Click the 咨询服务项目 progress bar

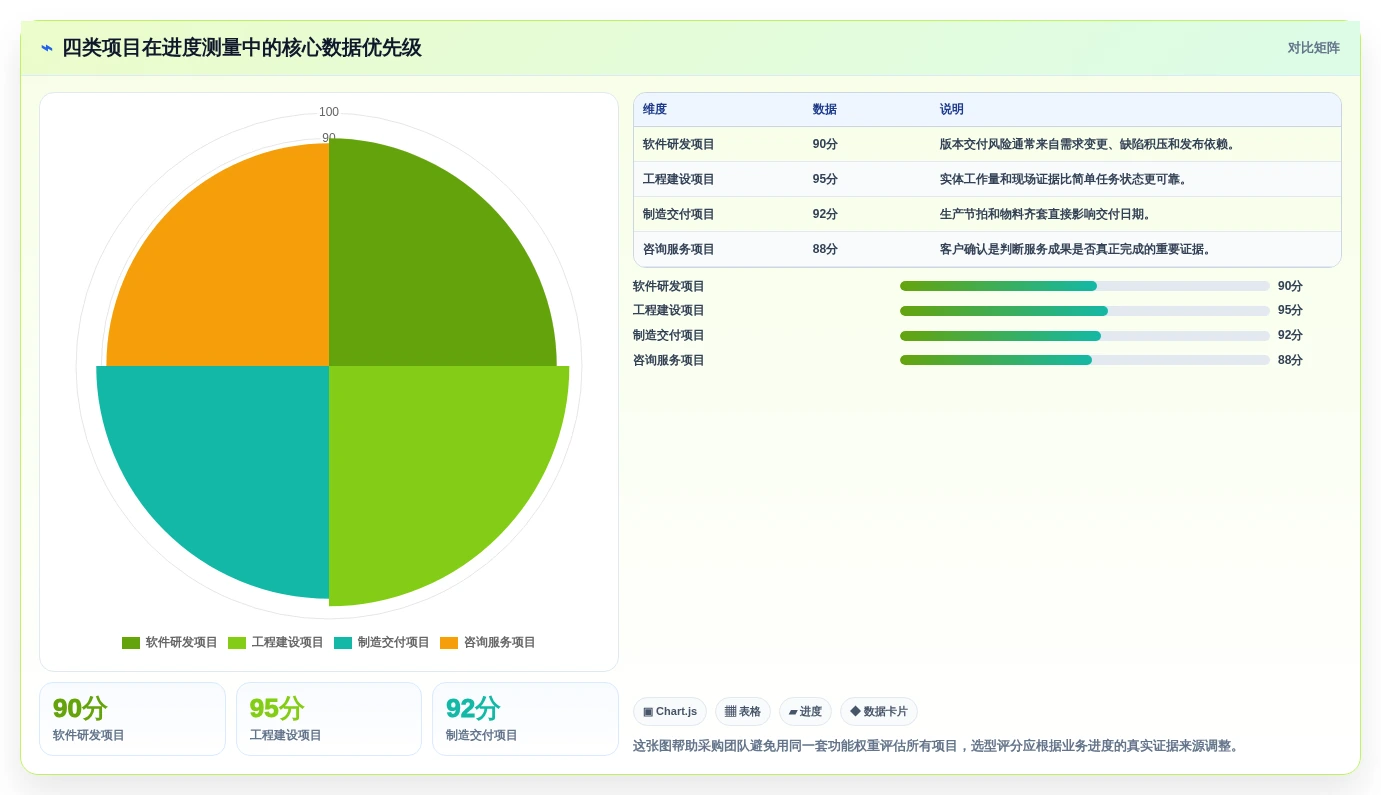1085,360
